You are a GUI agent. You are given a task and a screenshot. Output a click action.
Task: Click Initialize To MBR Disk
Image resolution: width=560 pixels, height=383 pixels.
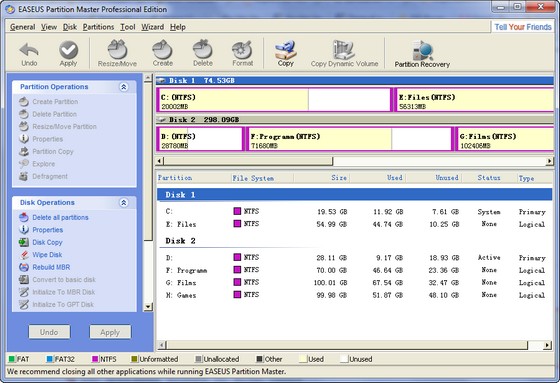coord(57,292)
